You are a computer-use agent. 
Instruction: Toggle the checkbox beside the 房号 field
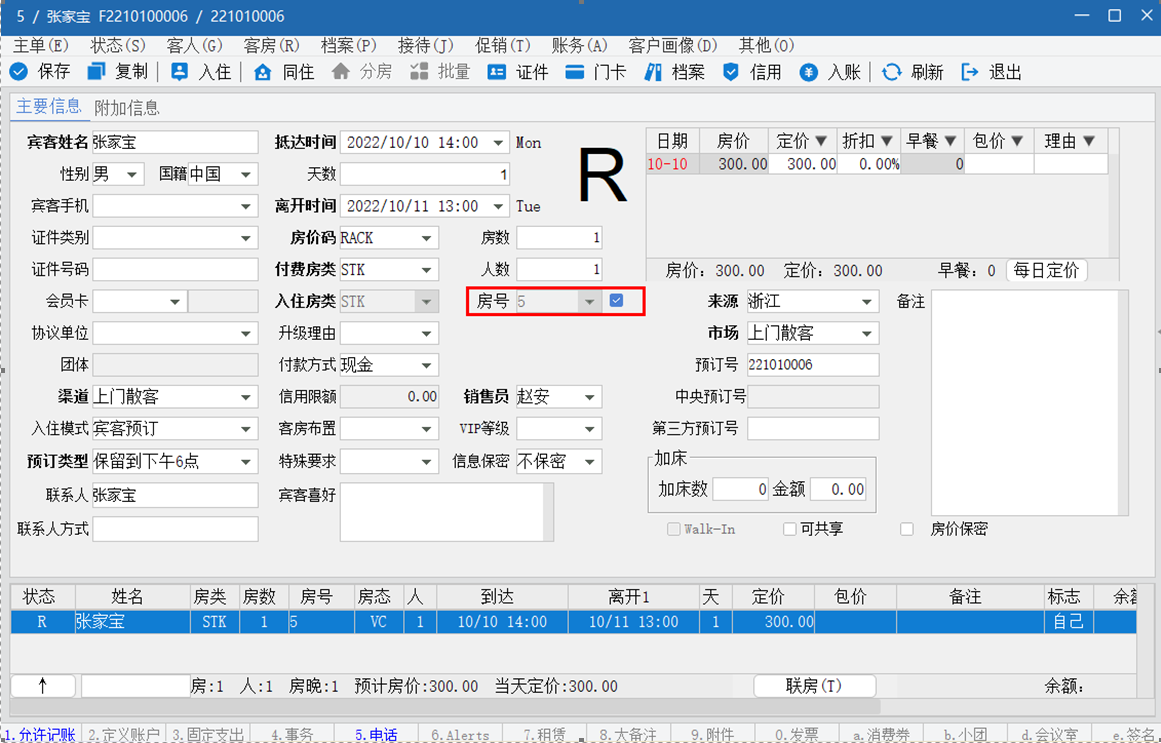[616, 301]
